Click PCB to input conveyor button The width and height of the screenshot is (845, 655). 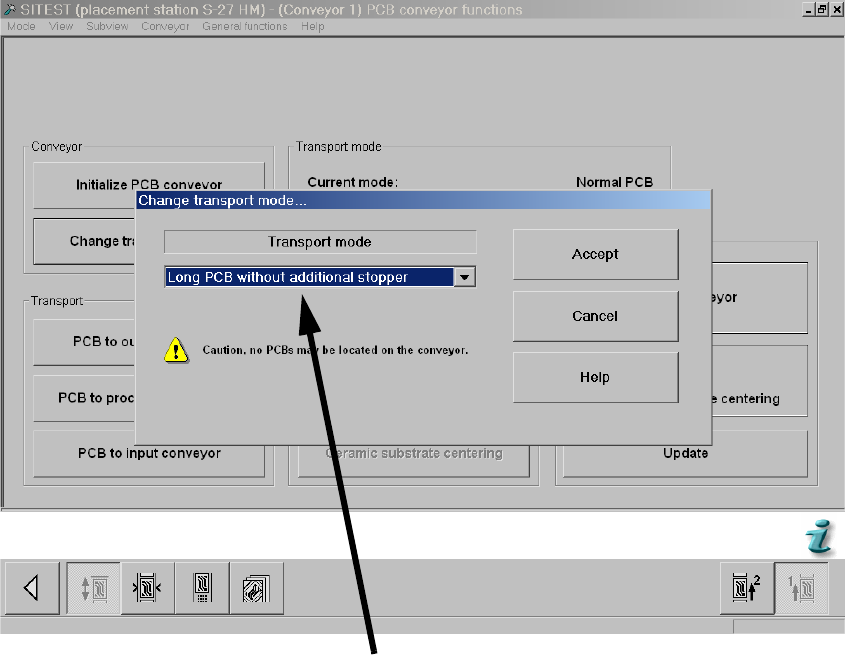tap(149, 453)
